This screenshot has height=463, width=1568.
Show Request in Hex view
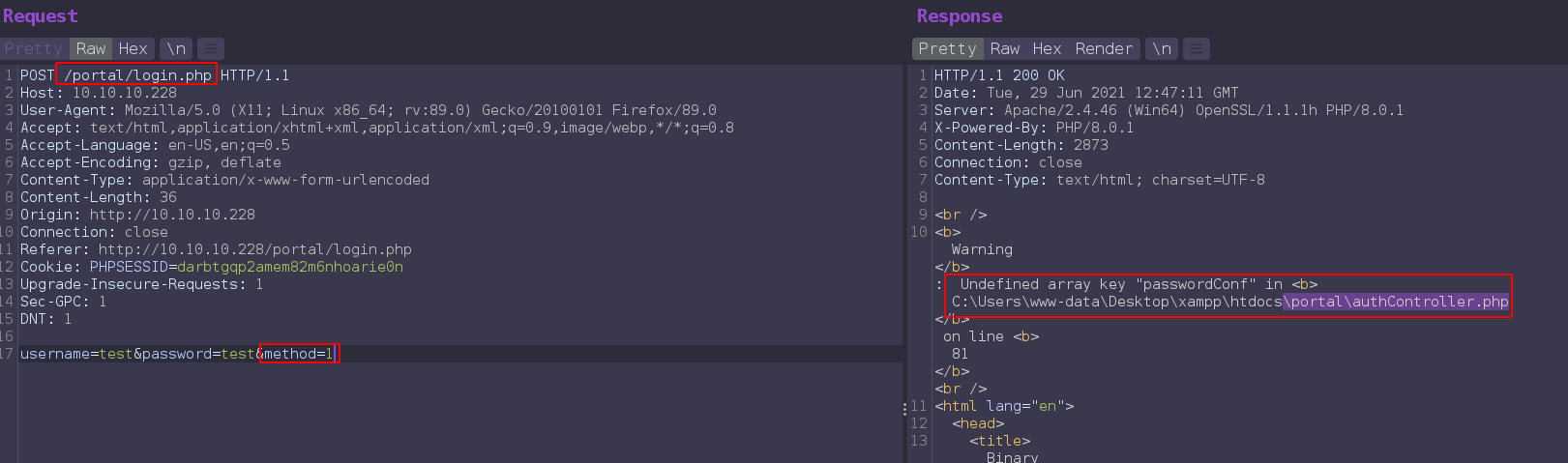133,48
